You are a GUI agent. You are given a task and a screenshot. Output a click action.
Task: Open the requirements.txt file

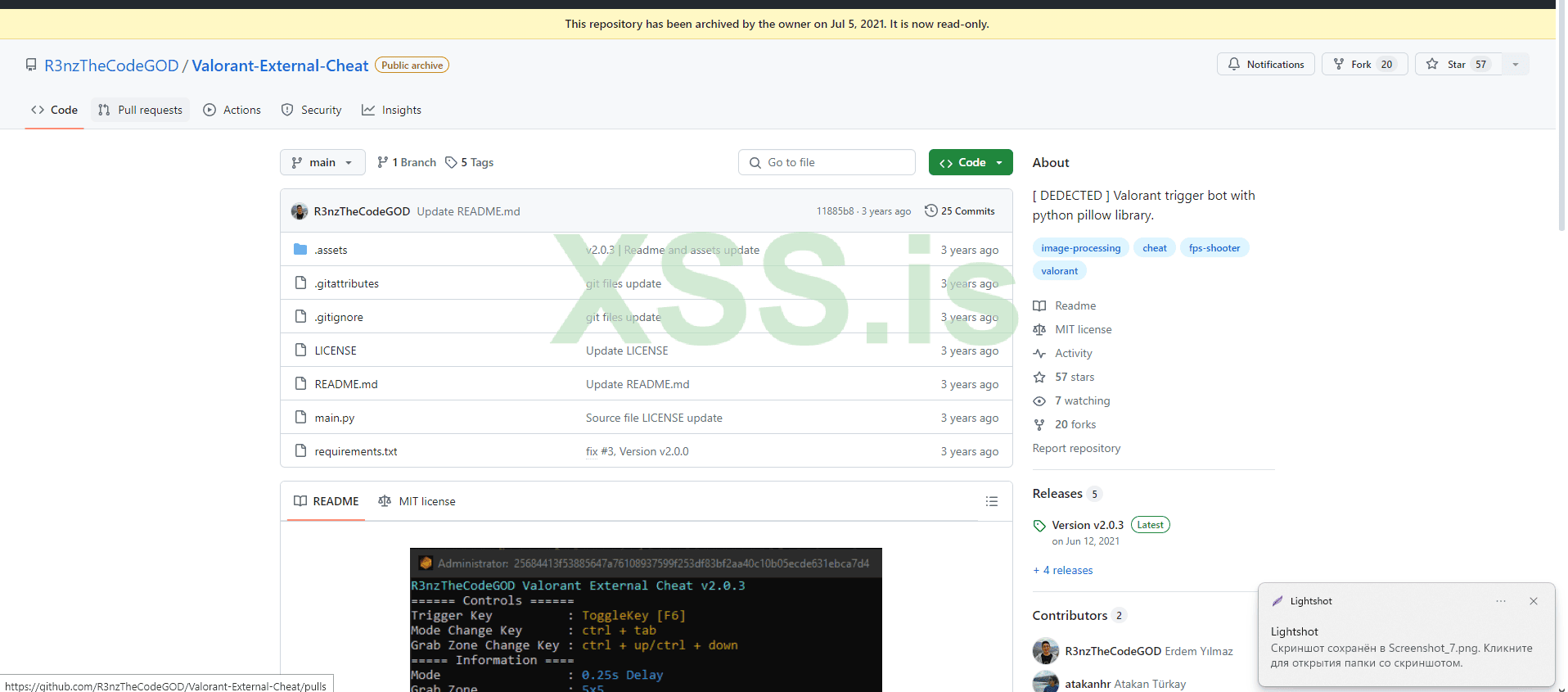[356, 451]
